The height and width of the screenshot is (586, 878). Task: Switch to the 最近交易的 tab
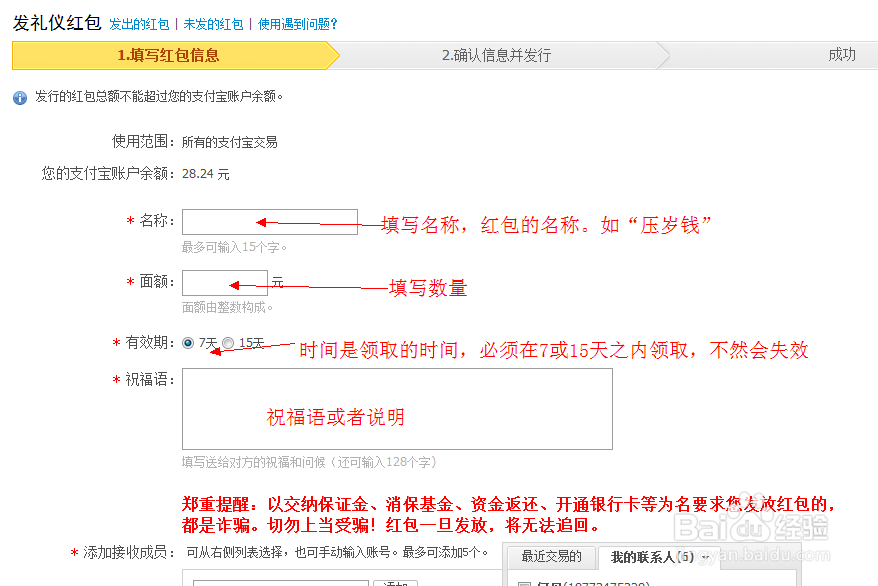click(x=550, y=557)
